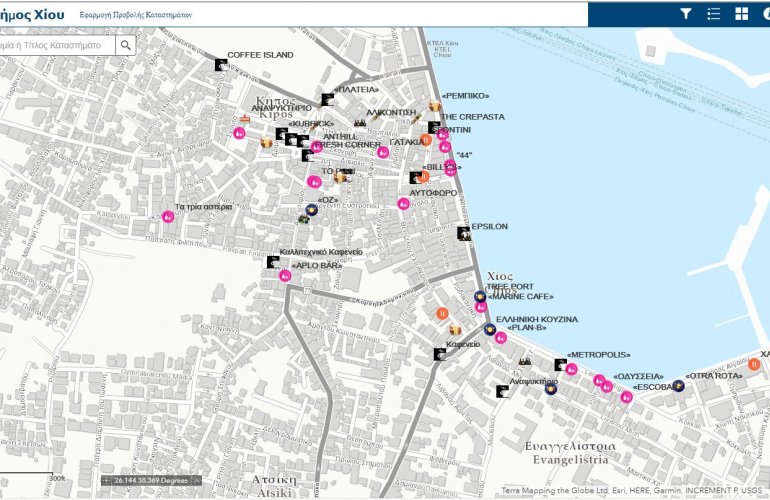Select the TO P… beer mug marker
770x500 pixels.
point(339,177)
